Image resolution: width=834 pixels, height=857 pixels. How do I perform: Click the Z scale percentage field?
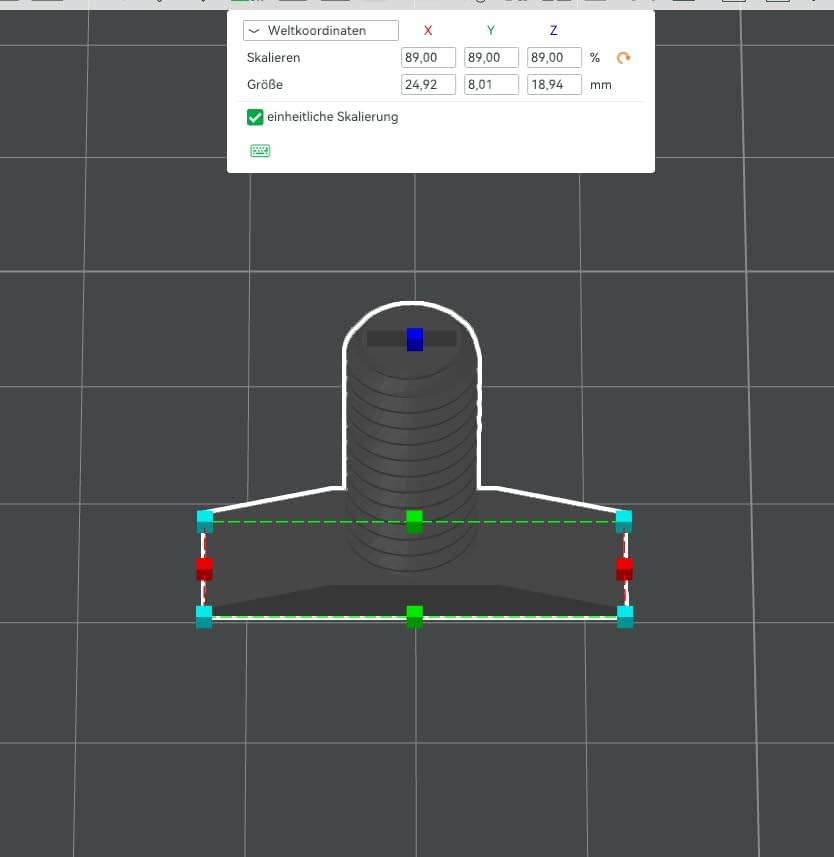pyautogui.click(x=554, y=57)
